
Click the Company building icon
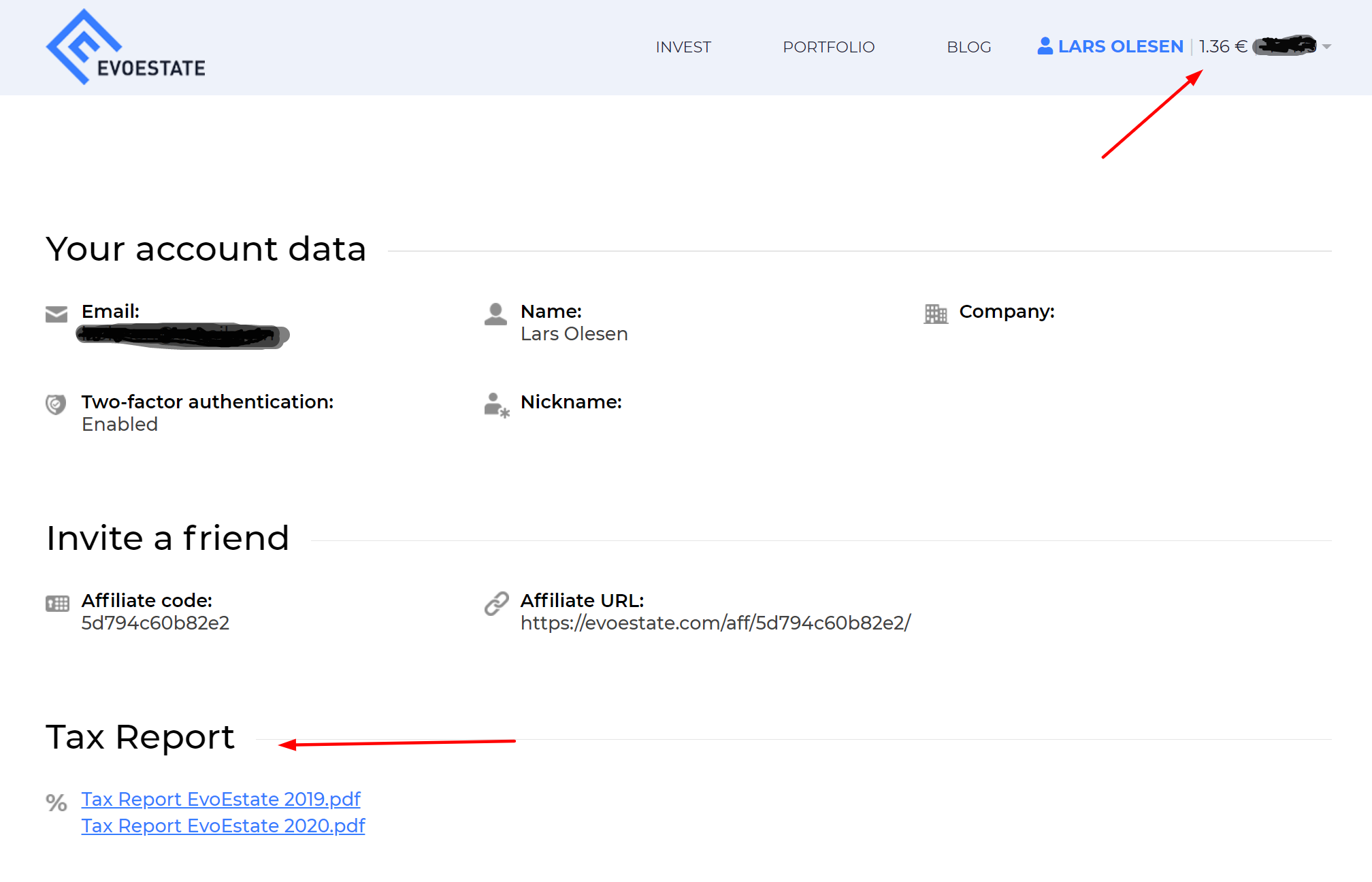point(936,314)
